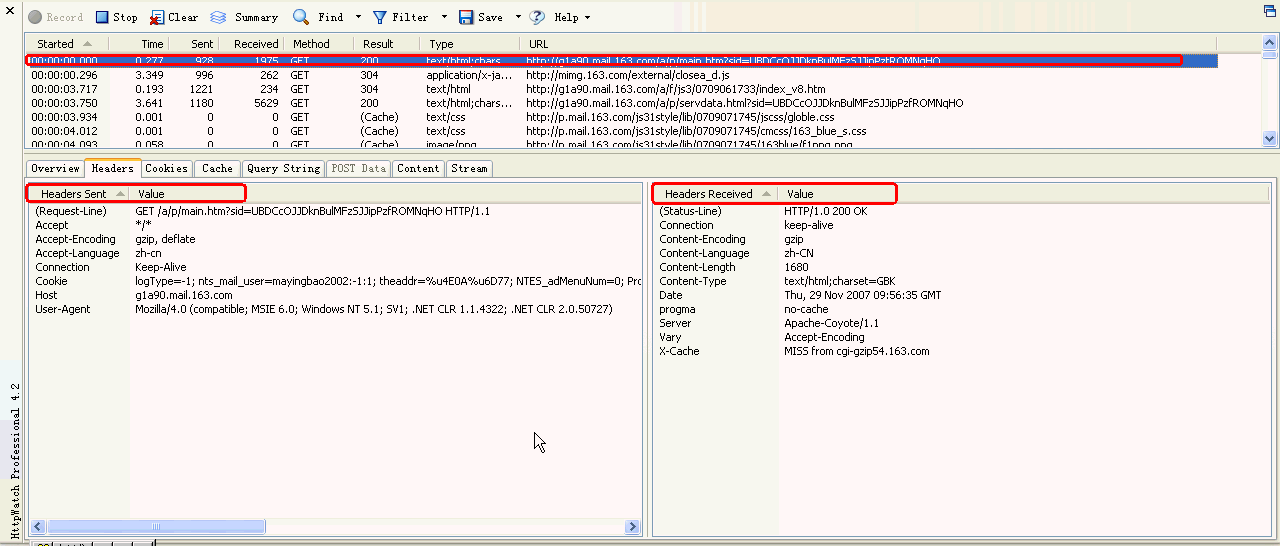Sort requests by the Started column header
Screen dimensions: 1280x546
point(60,44)
